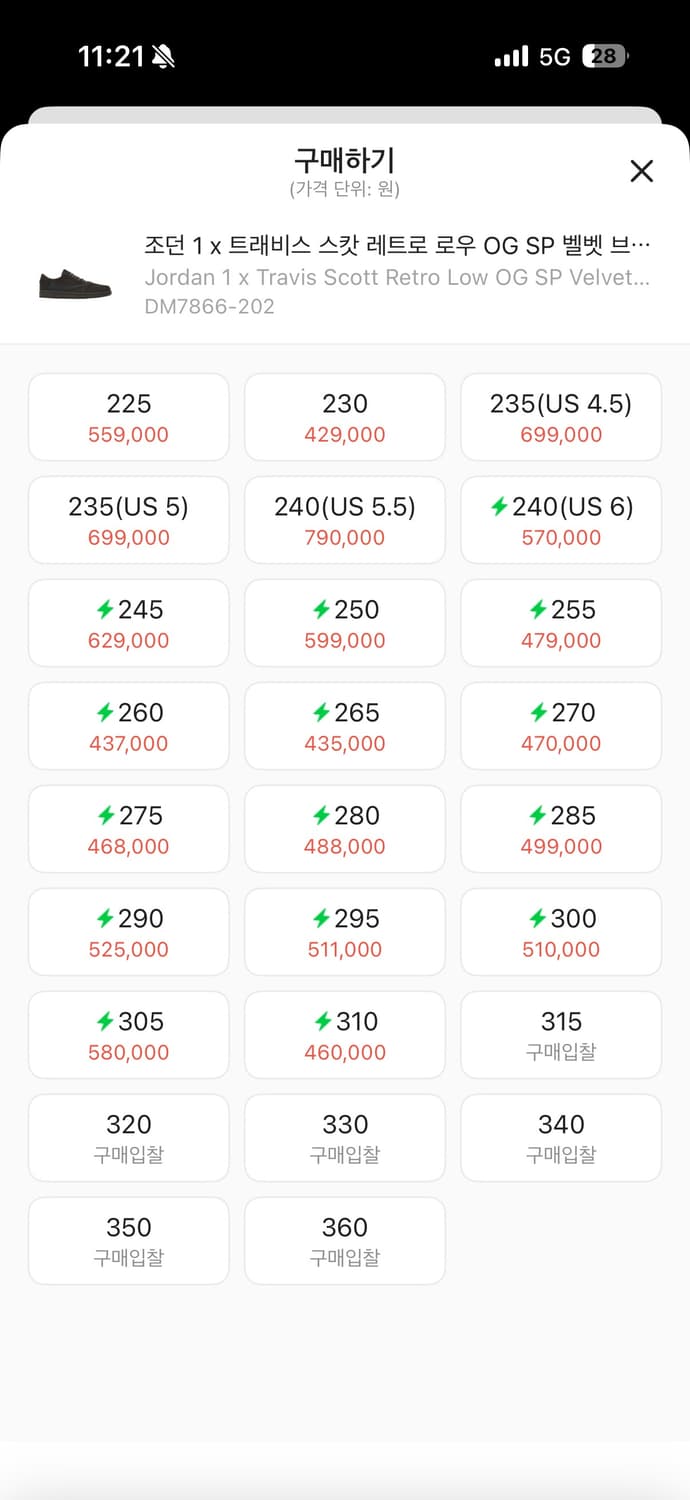Tap lightning bolt icon on size 245

(104, 610)
